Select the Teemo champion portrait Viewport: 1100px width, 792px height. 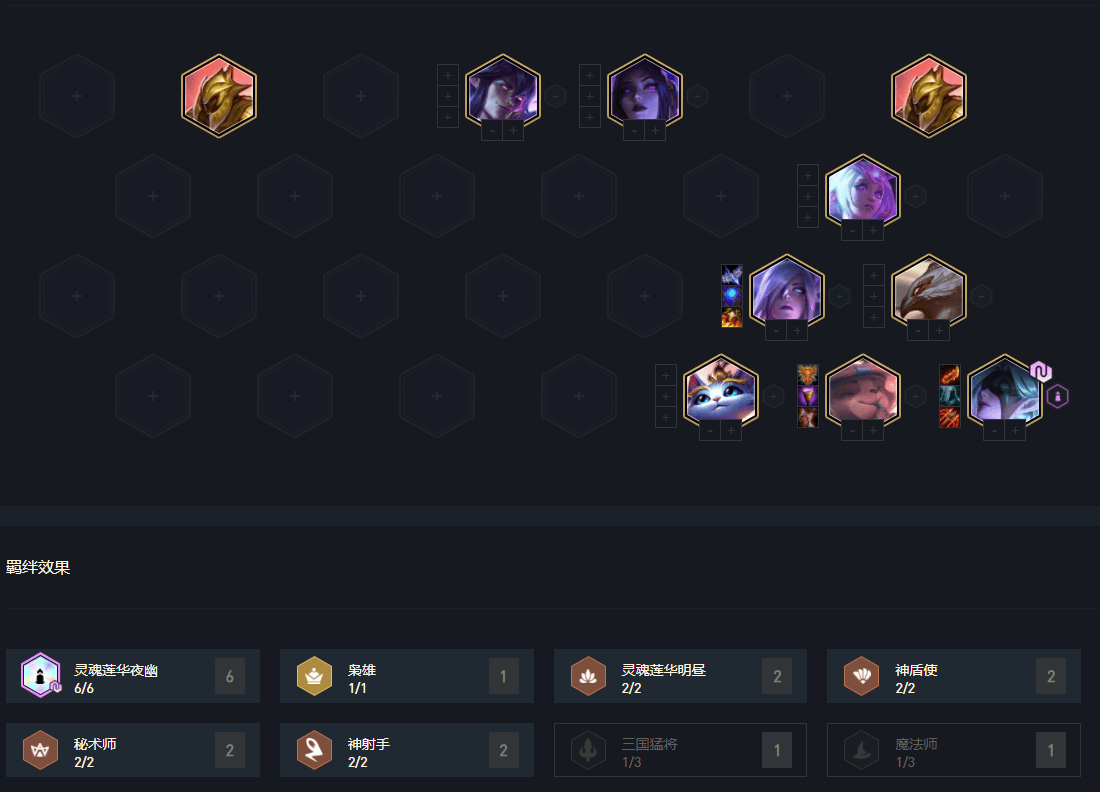pyautogui.click(x=863, y=394)
